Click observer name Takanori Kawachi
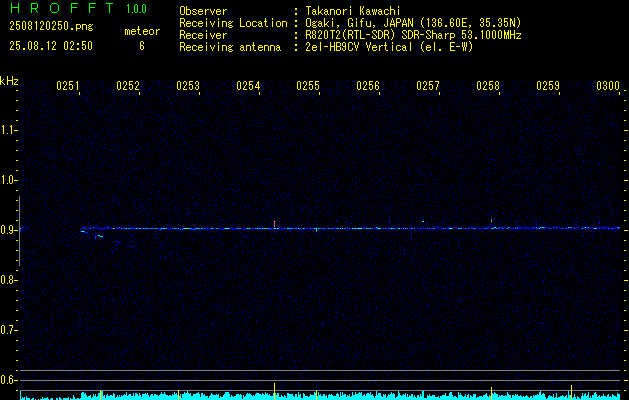Viewport: 629px width, 400px height. [353, 11]
